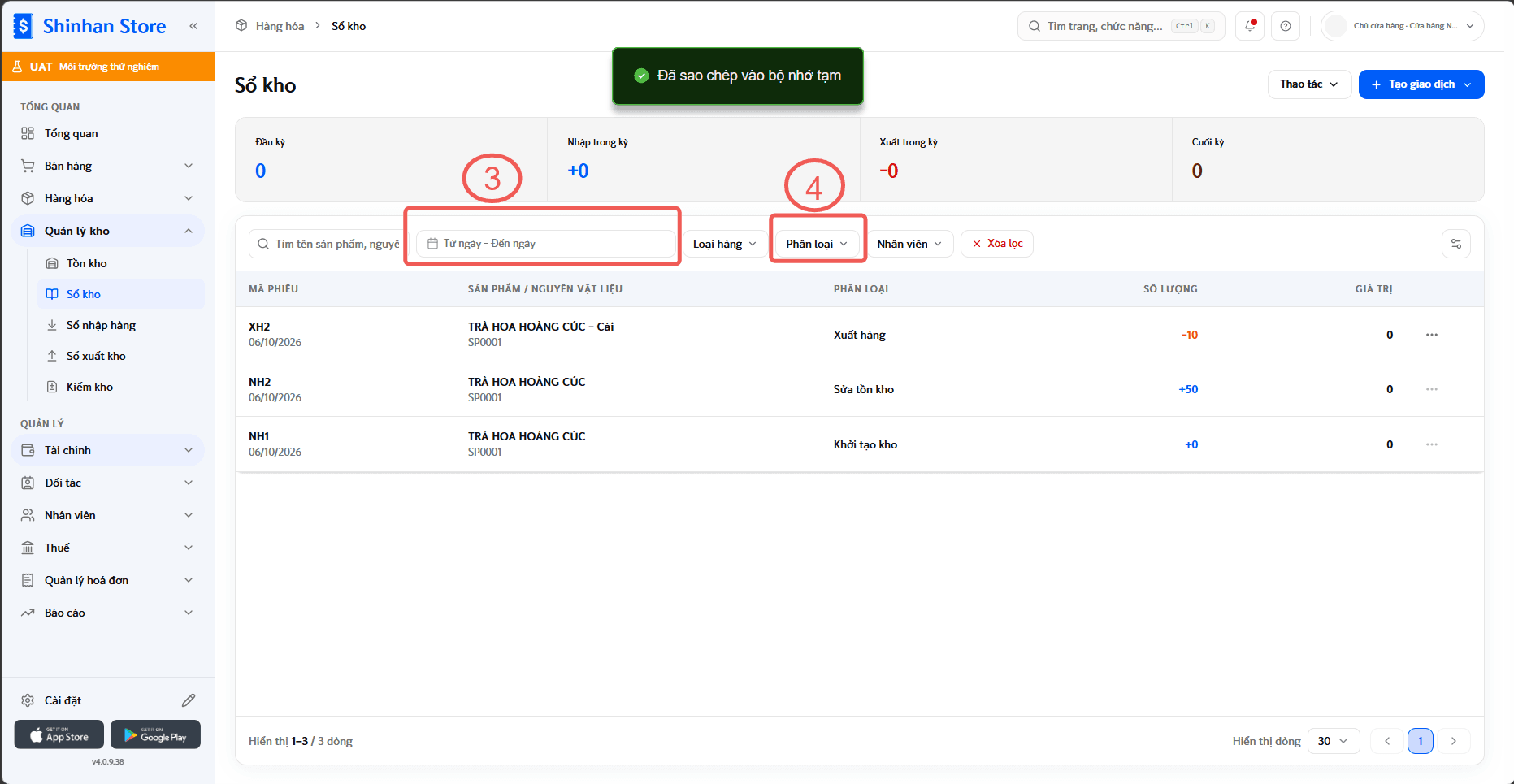Click the Hàng hóa breadcrumb
Viewport: 1514px width, 784px height.
click(x=280, y=26)
